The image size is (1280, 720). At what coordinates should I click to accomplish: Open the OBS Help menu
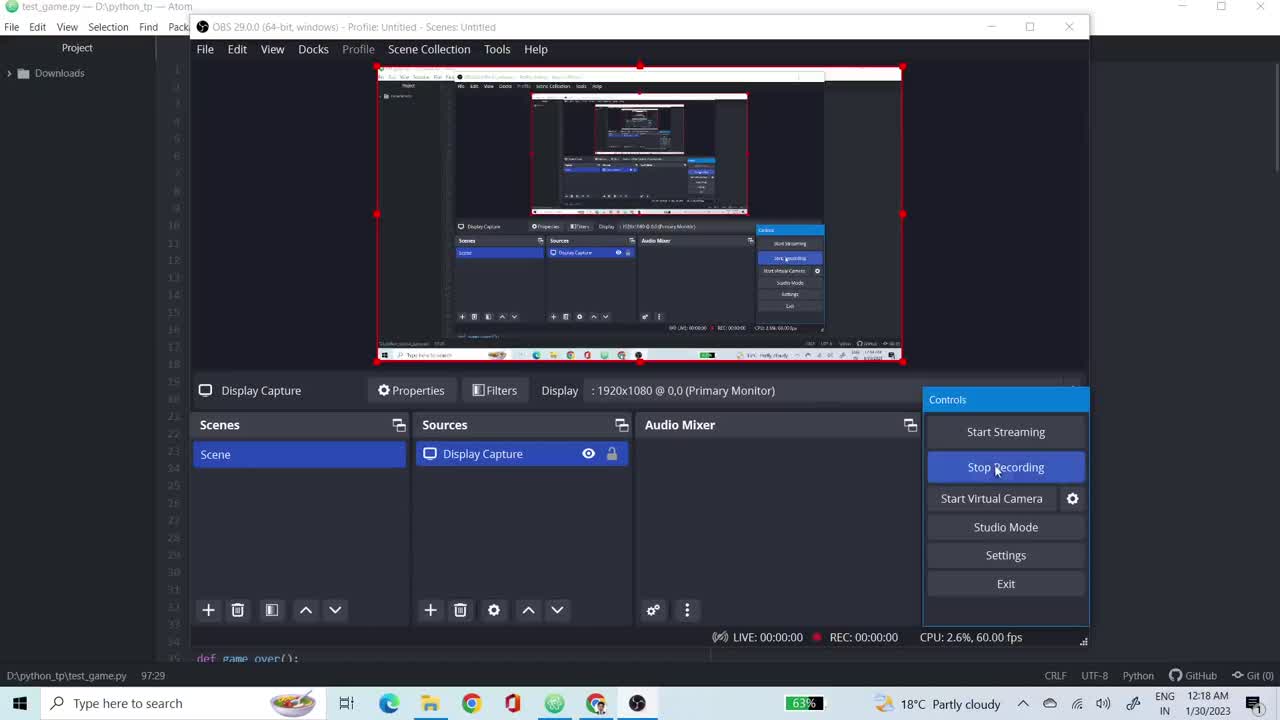pyautogui.click(x=536, y=49)
